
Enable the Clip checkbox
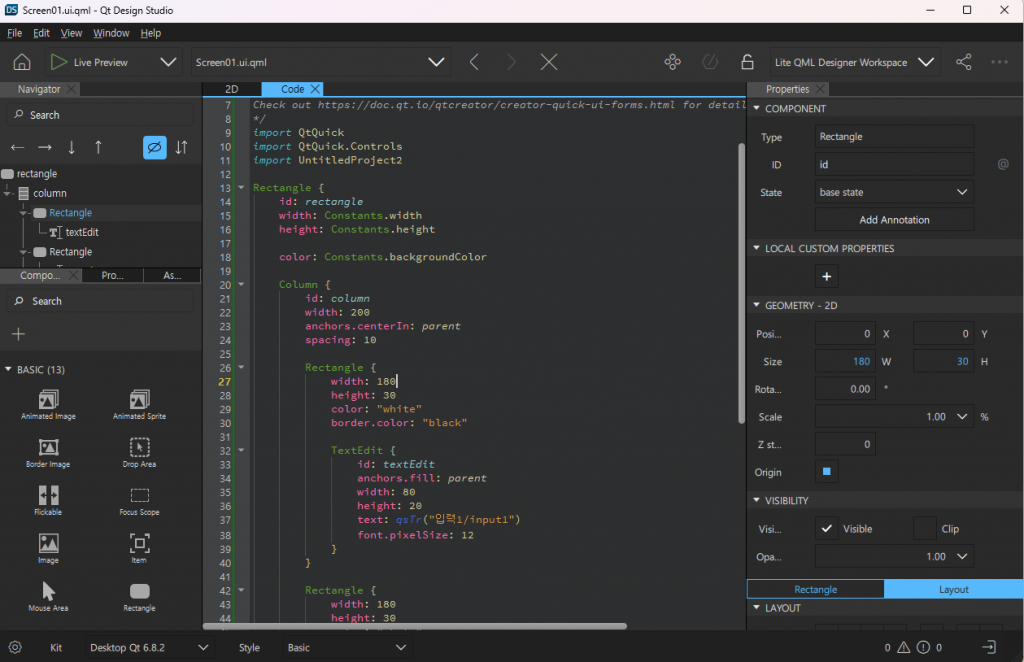tap(925, 528)
